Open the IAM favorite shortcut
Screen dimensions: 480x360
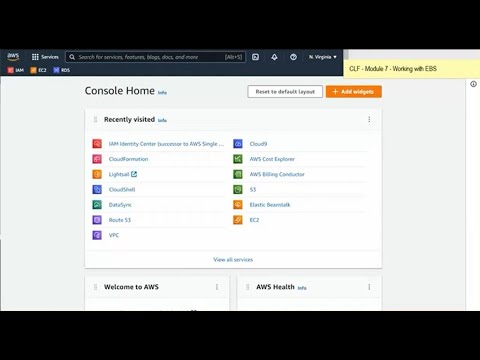click(15, 70)
